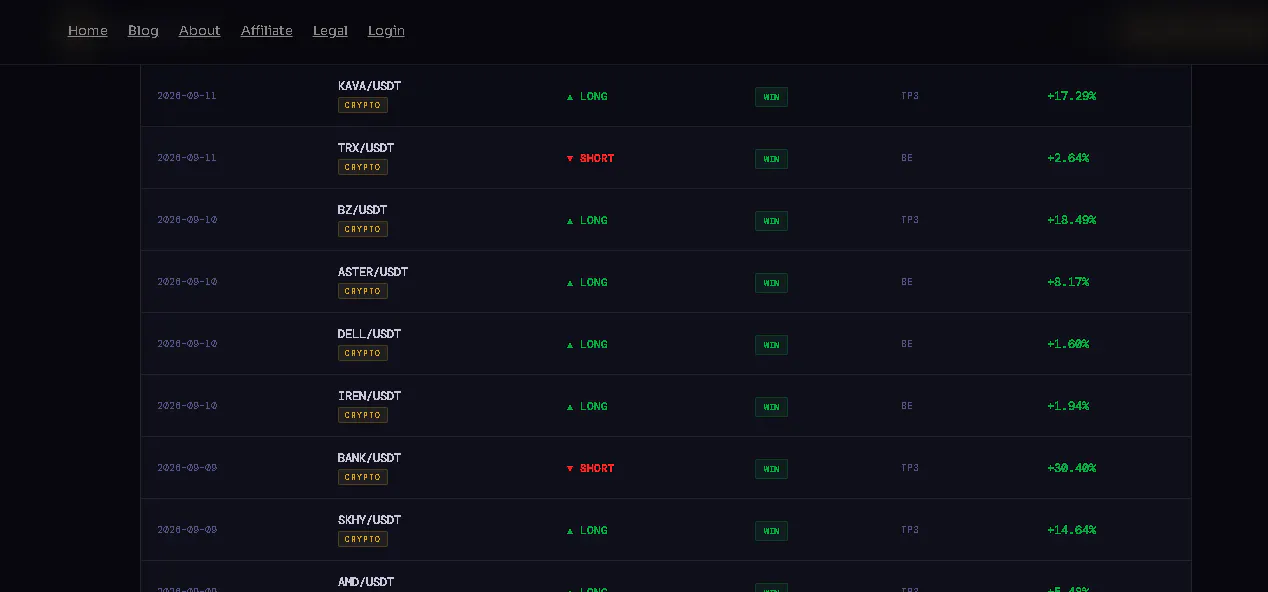Click the WIN badge in IREN/USDT row
The image size is (1268, 592).
point(771,407)
